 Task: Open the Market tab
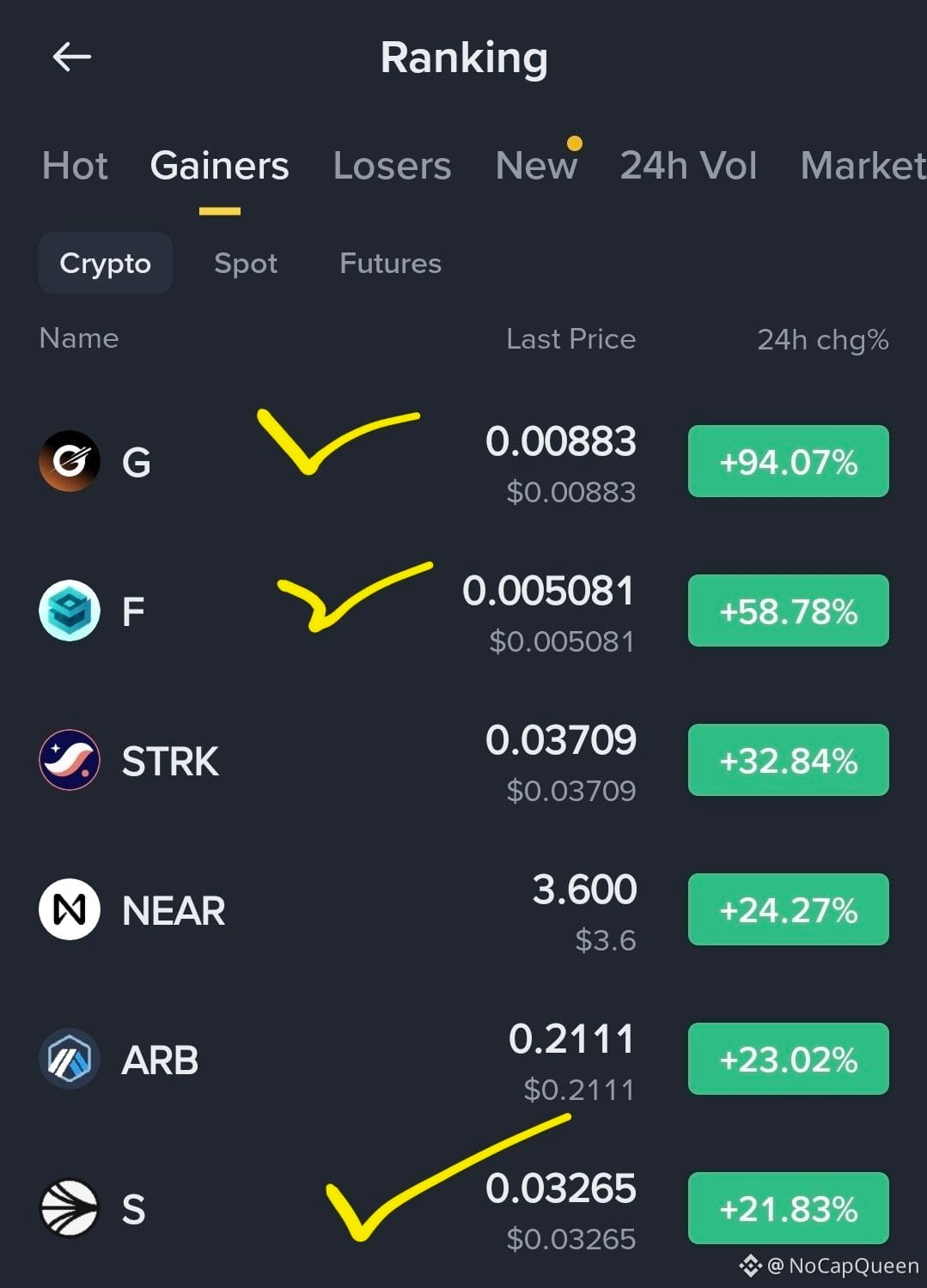(863, 166)
